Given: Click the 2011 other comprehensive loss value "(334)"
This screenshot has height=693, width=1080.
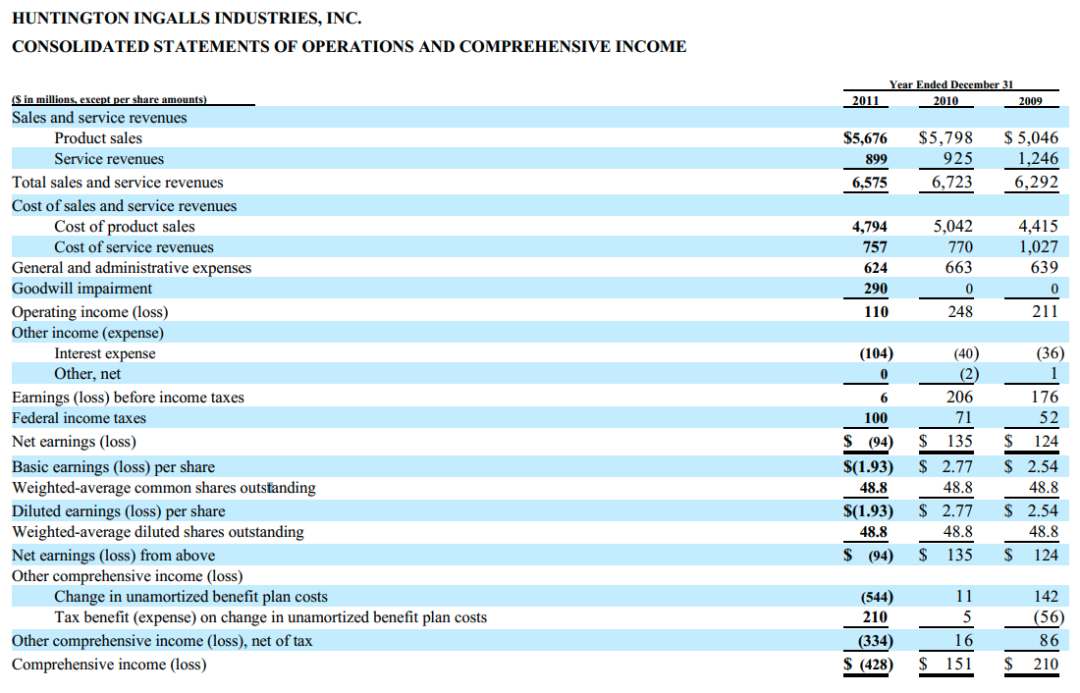Looking at the screenshot, I should click(875, 641).
